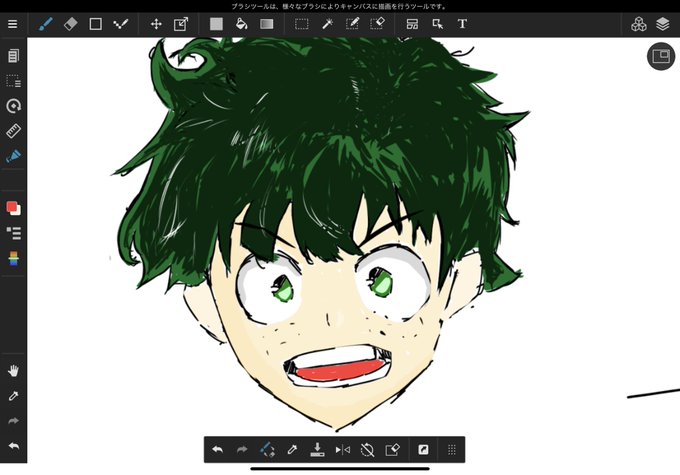680x475 pixels.
Task: Open the Panel divide tool
Action: (x=412, y=24)
